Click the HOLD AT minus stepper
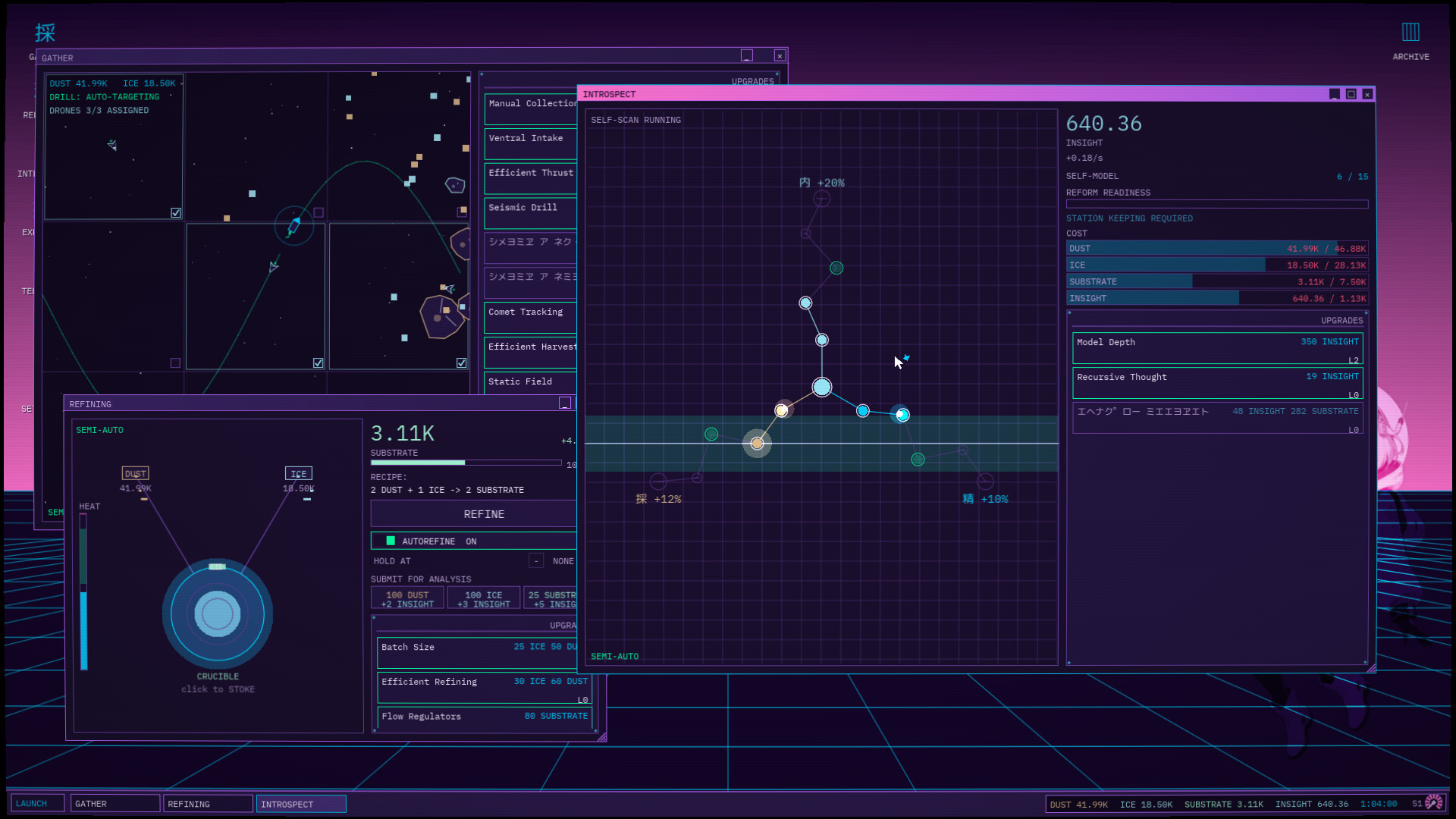The height and width of the screenshot is (819, 1456). (536, 561)
